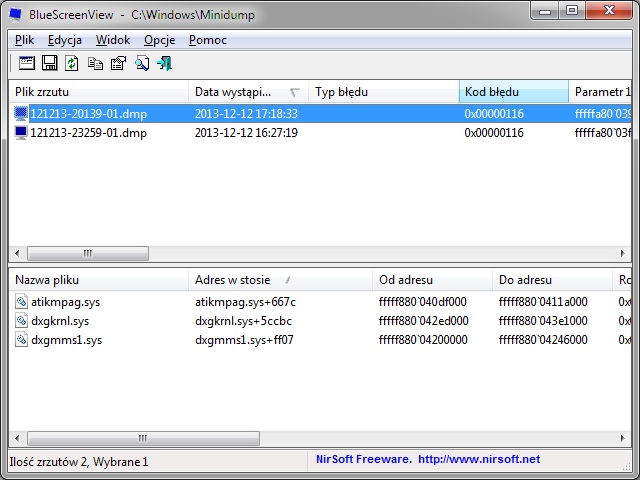Click the Properties toolbar icon
The width and height of the screenshot is (640, 480).
pyautogui.click(x=118, y=63)
